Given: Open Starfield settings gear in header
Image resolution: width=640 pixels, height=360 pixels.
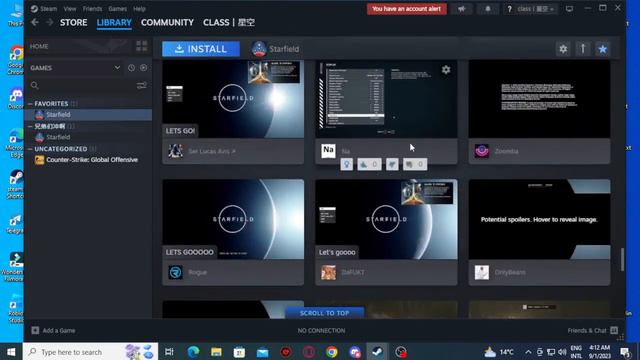Looking at the screenshot, I should (x=563, y=49).
